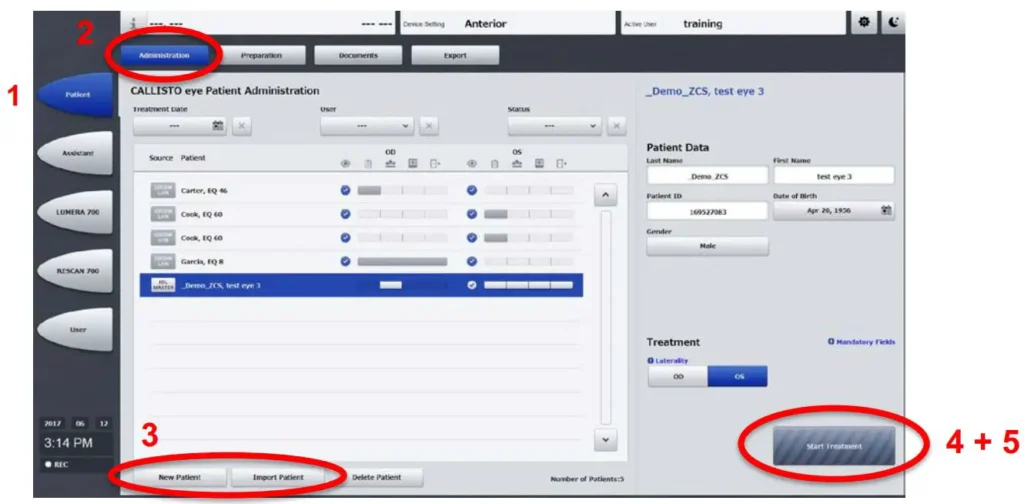Click the source icon for Garcia, EQ 8
The height and width of the screenshot is (504, 1024).
point(162,261)
